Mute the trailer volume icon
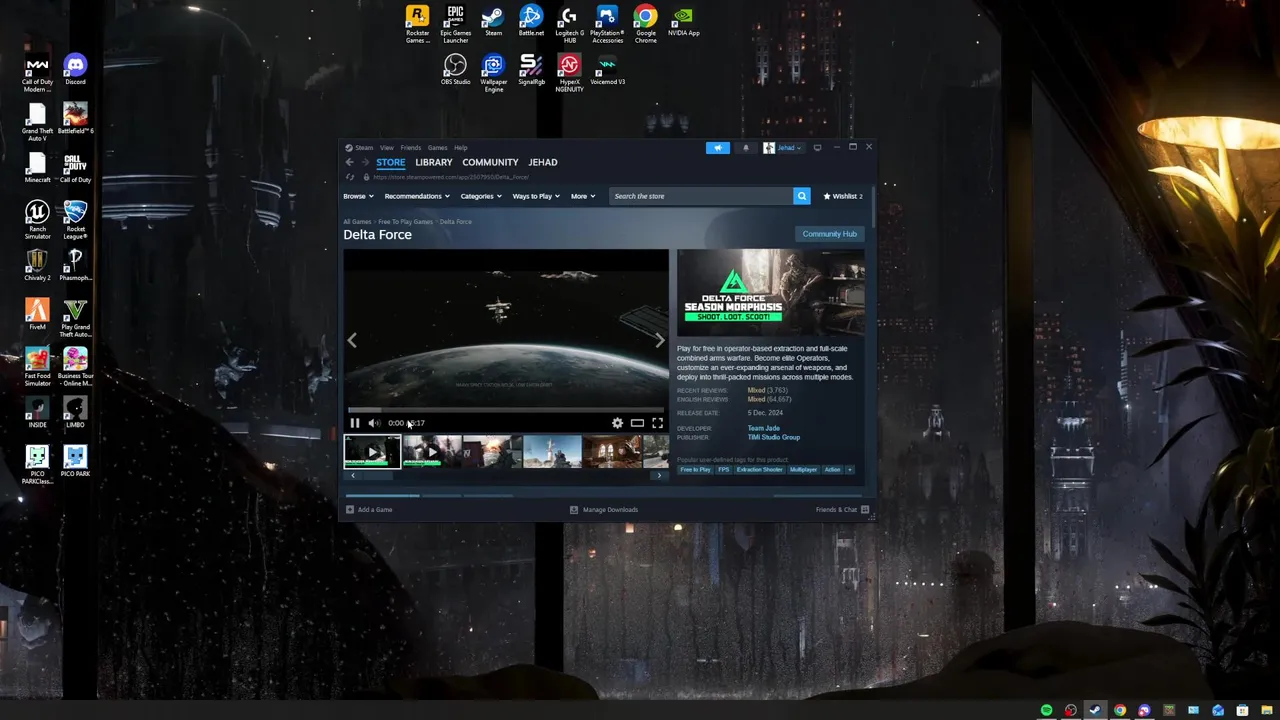Screen dimensions: 1280x720 click(373, 423)
